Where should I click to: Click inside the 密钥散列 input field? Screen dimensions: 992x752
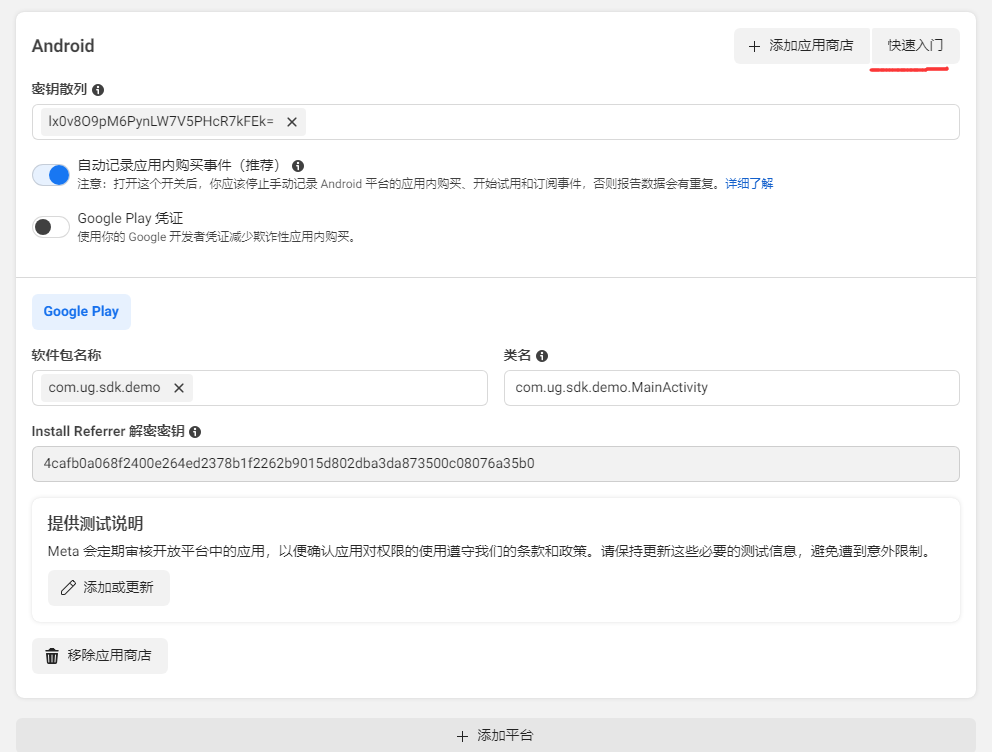point(600,122)
